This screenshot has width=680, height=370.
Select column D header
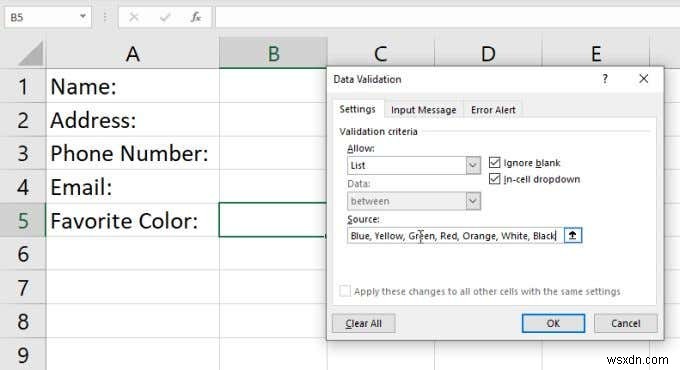tap(488, 53)
